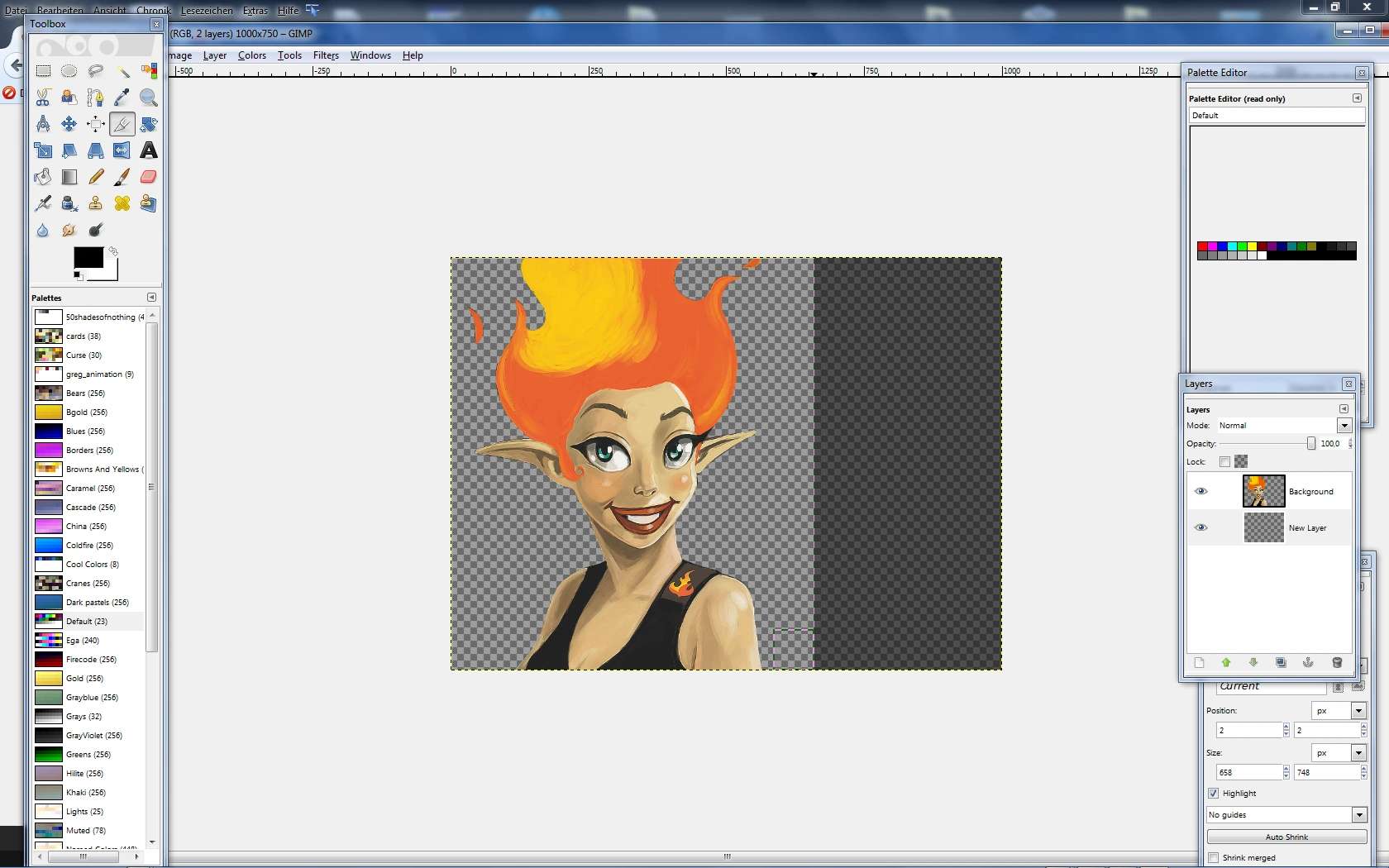
Task: Select the Move tool
Action: point(69,124)
